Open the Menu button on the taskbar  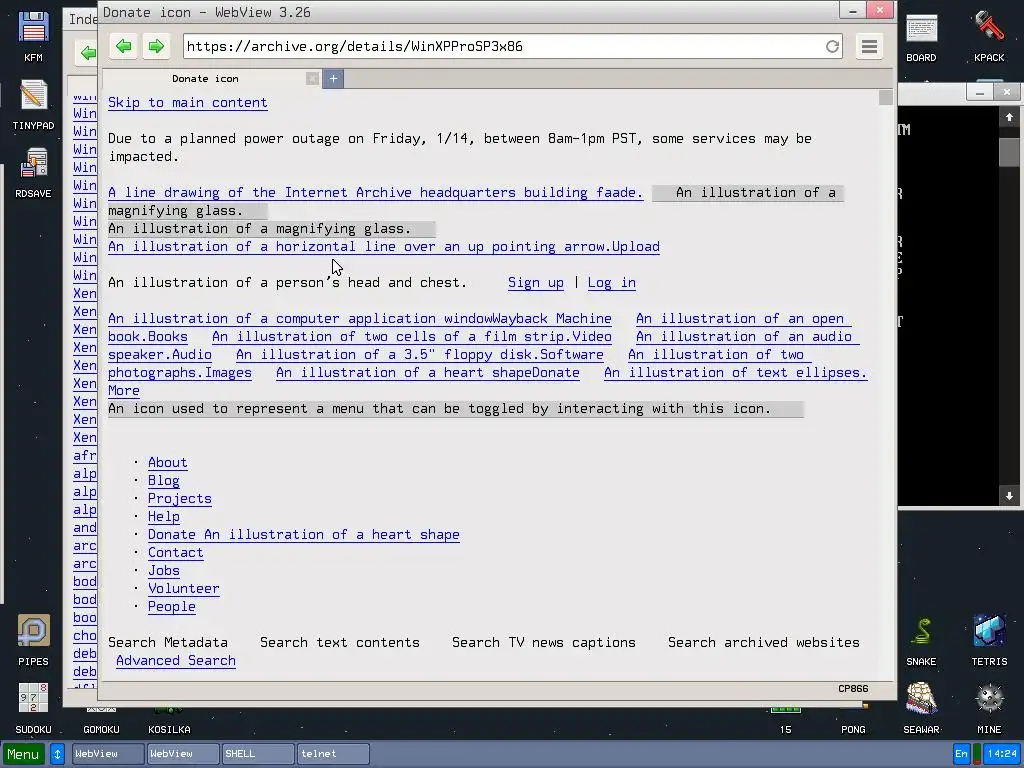pyautogui.click(x=24, y=754)
